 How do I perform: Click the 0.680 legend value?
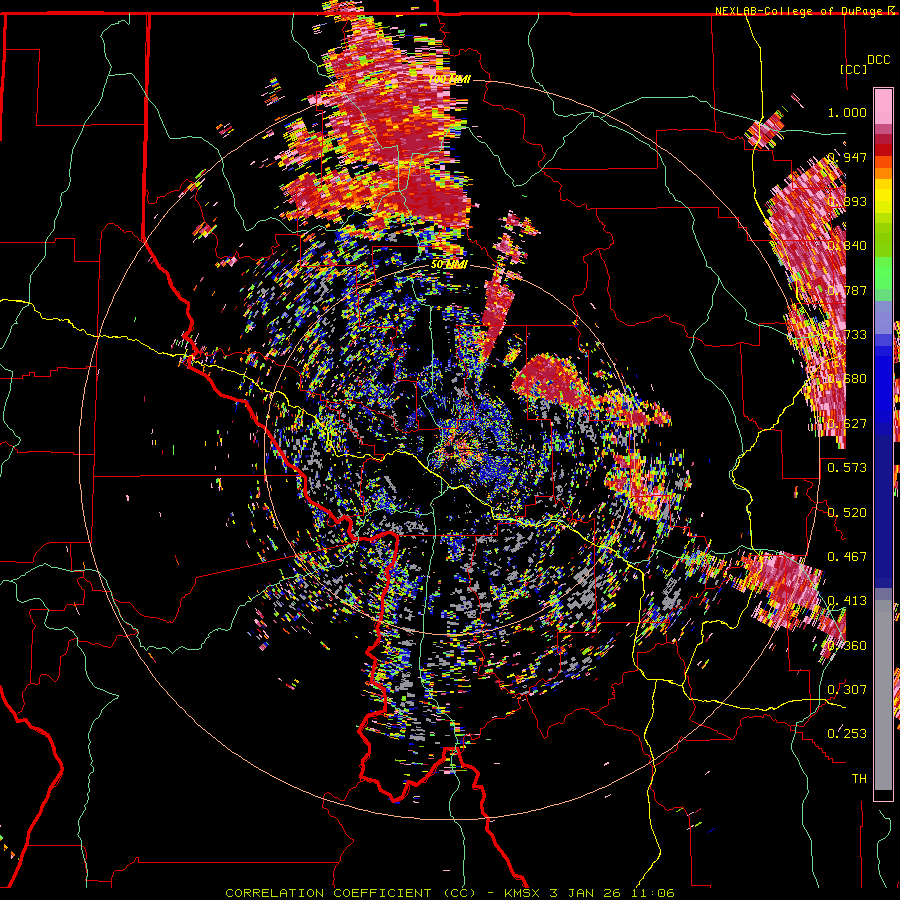tap(847, 378)
